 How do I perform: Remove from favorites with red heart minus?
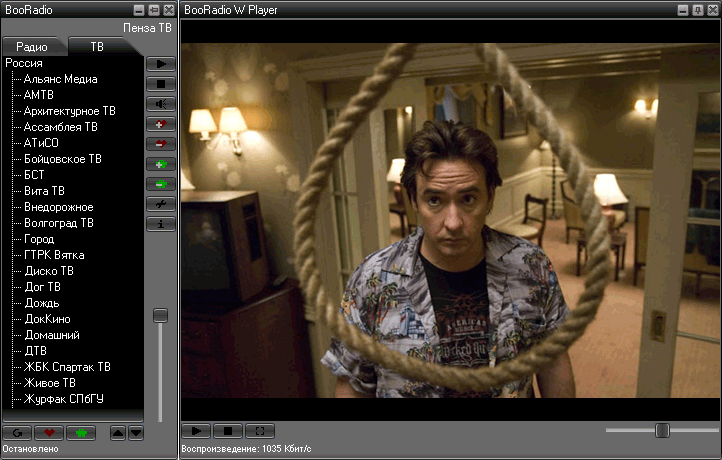pyautogui.click(x=161, y=144)
